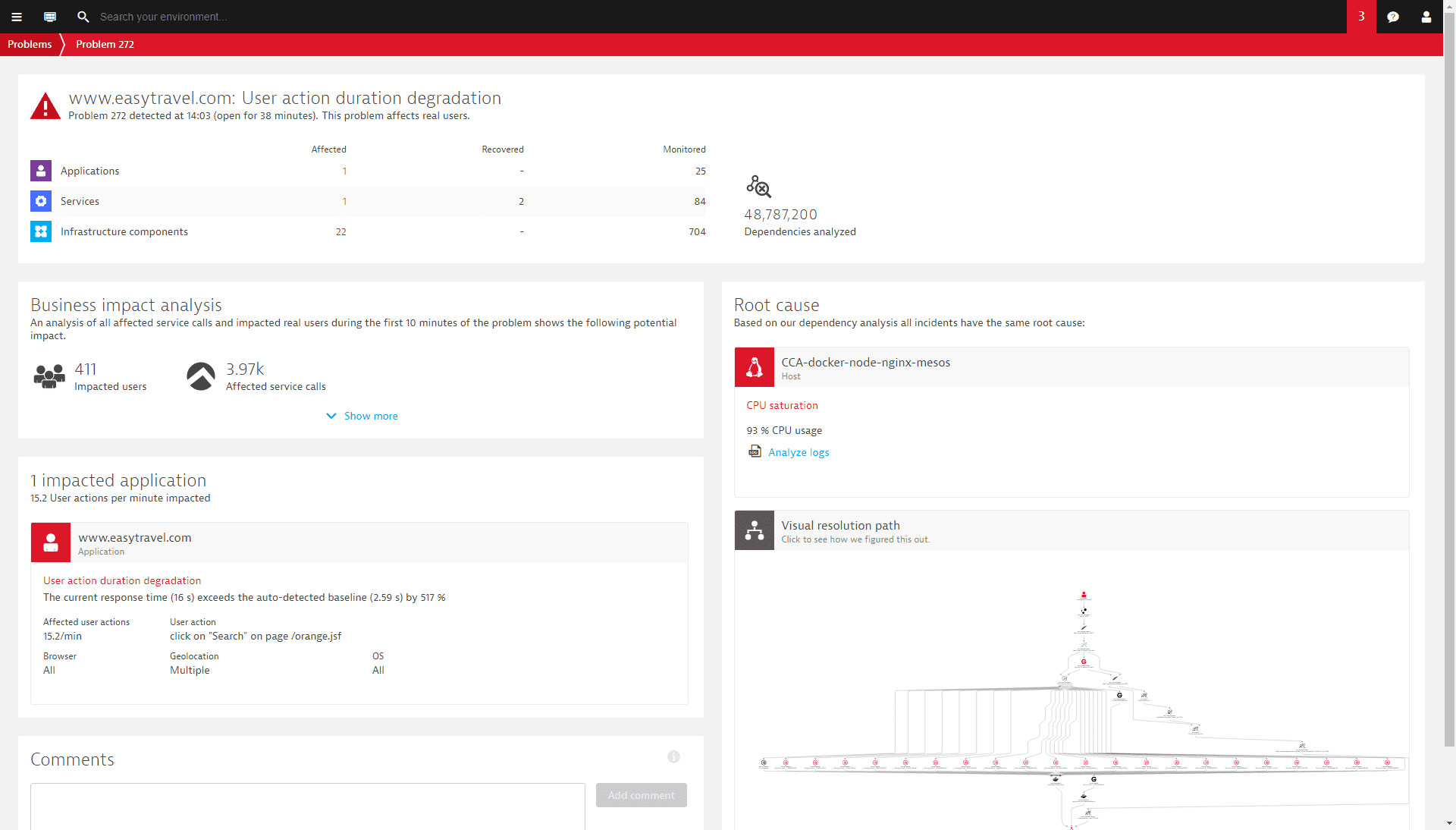
Task: Click monitored infrastructure count 704
Action: pyautogui.click(x=697, y=231)
